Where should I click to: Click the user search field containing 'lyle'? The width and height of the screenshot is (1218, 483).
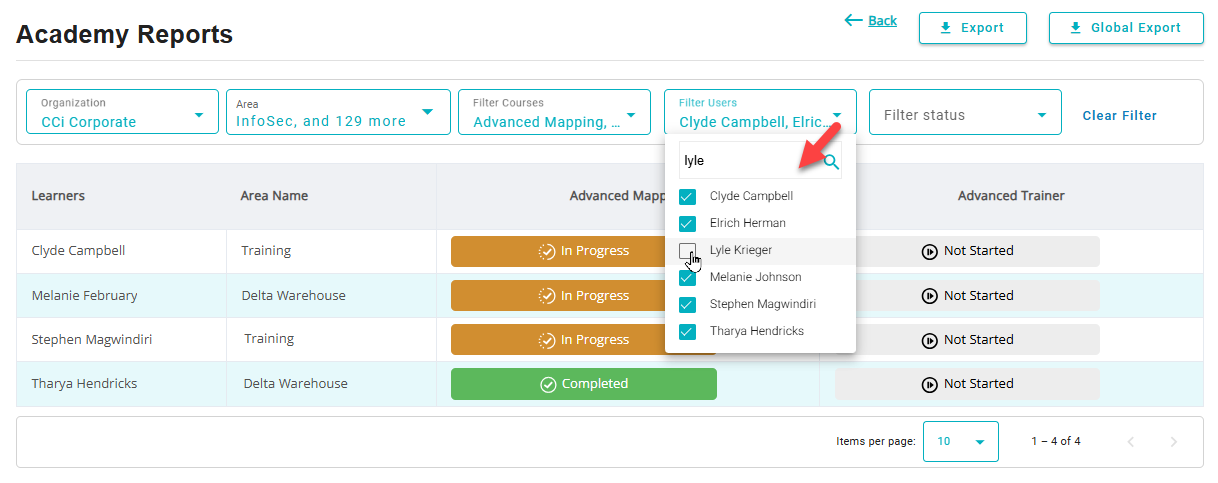click(x=748, y=161)
